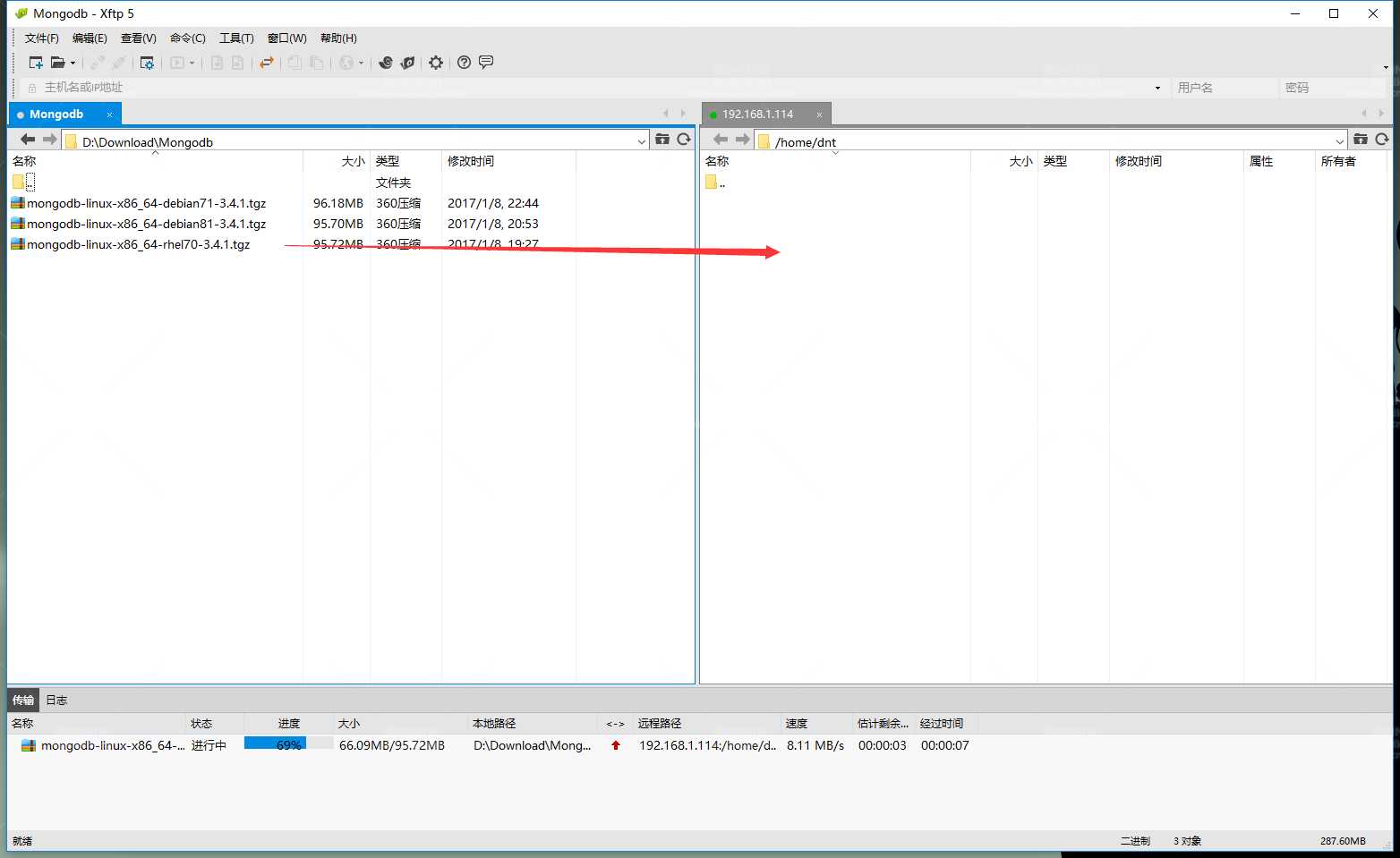Go to parent folder in local pane
Viewport: 1400px width, 858px height.
tap(662, 140)
